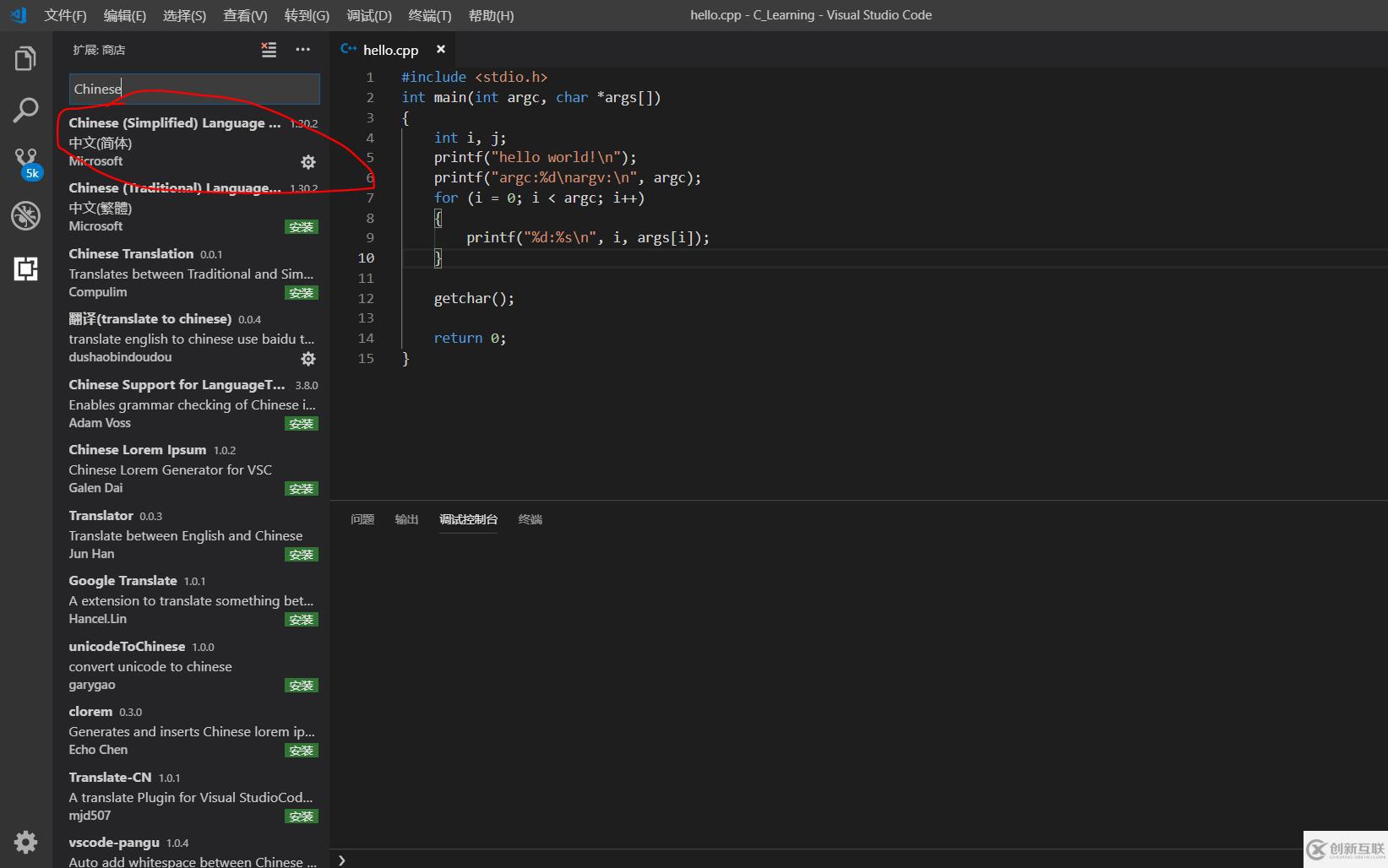Select the 翻译(translate to chinese) entry
The width and height of the screenshot is (1388, 868).
191,338
